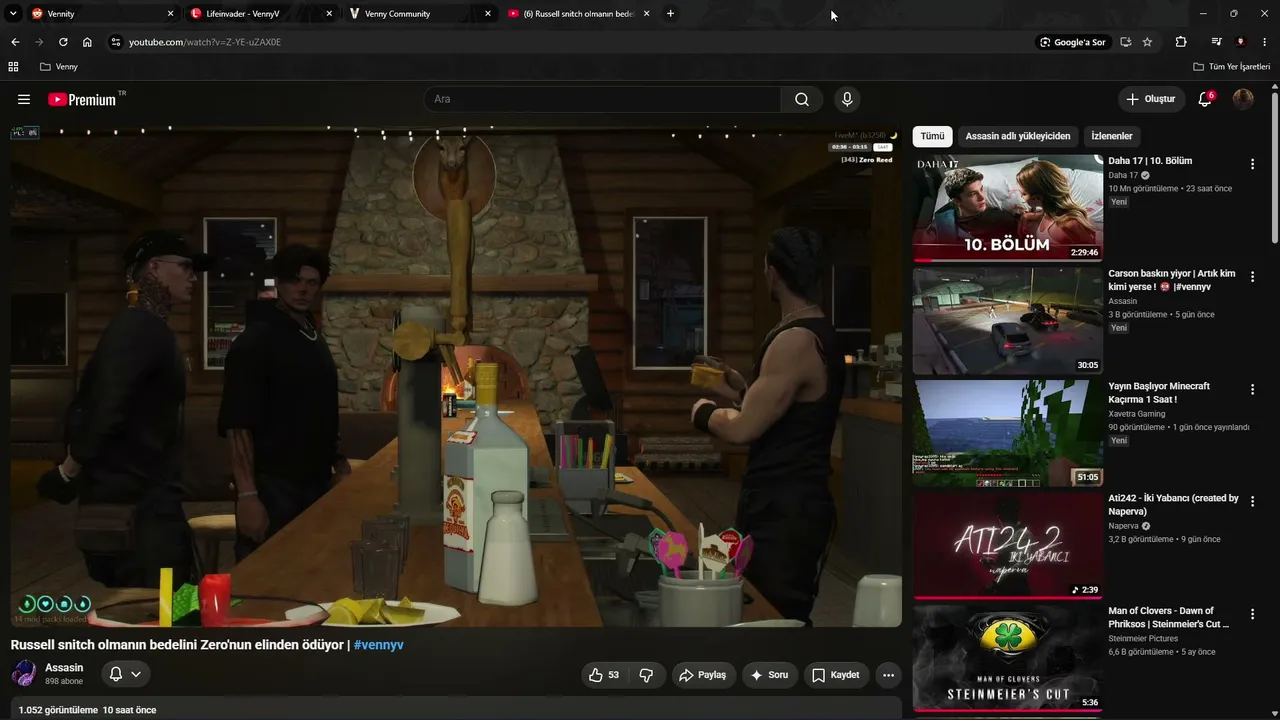Click the search magnifier button
1280x720 pixels.
point(802,99)
